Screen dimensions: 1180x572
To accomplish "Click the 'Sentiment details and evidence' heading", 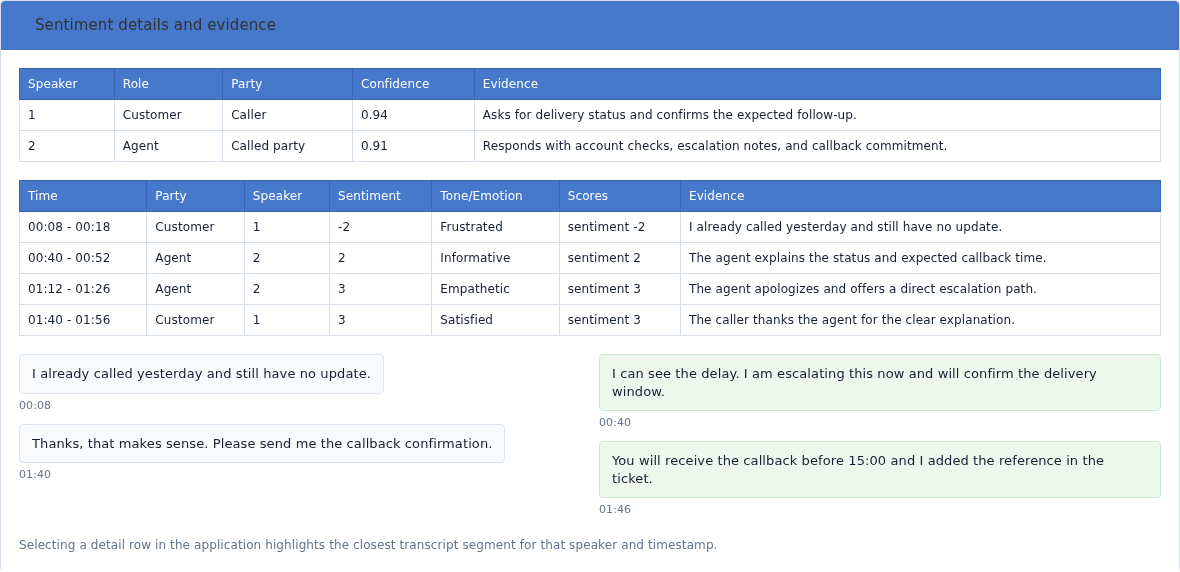I will coord(155,25).
